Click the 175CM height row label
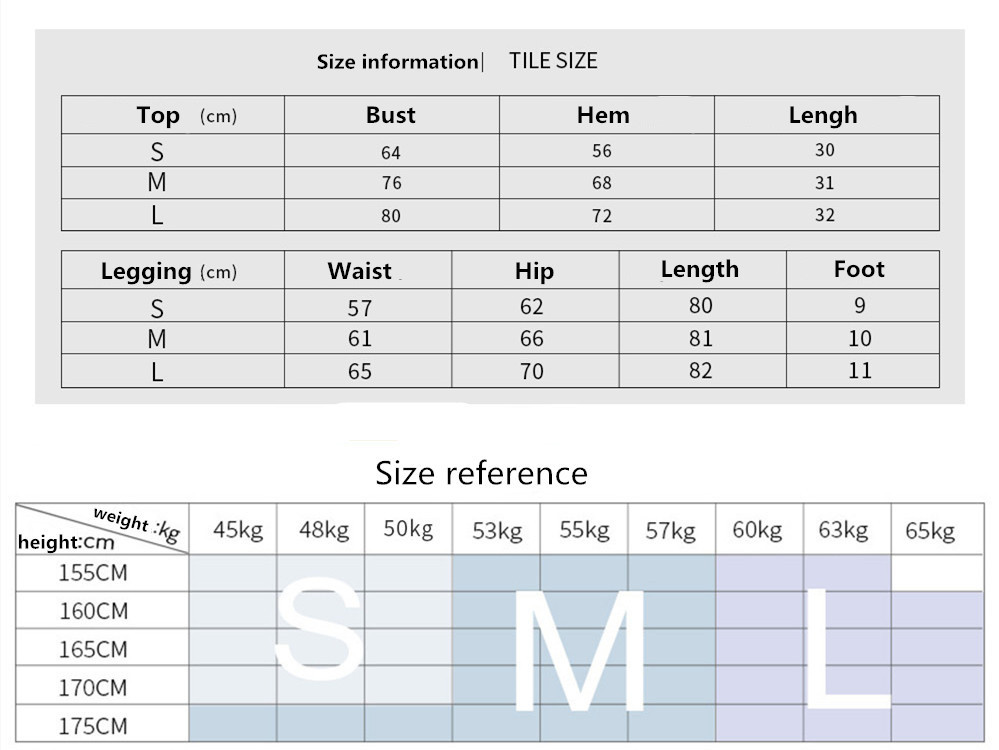Screen dimensions: 999x750 coord(94,726)
